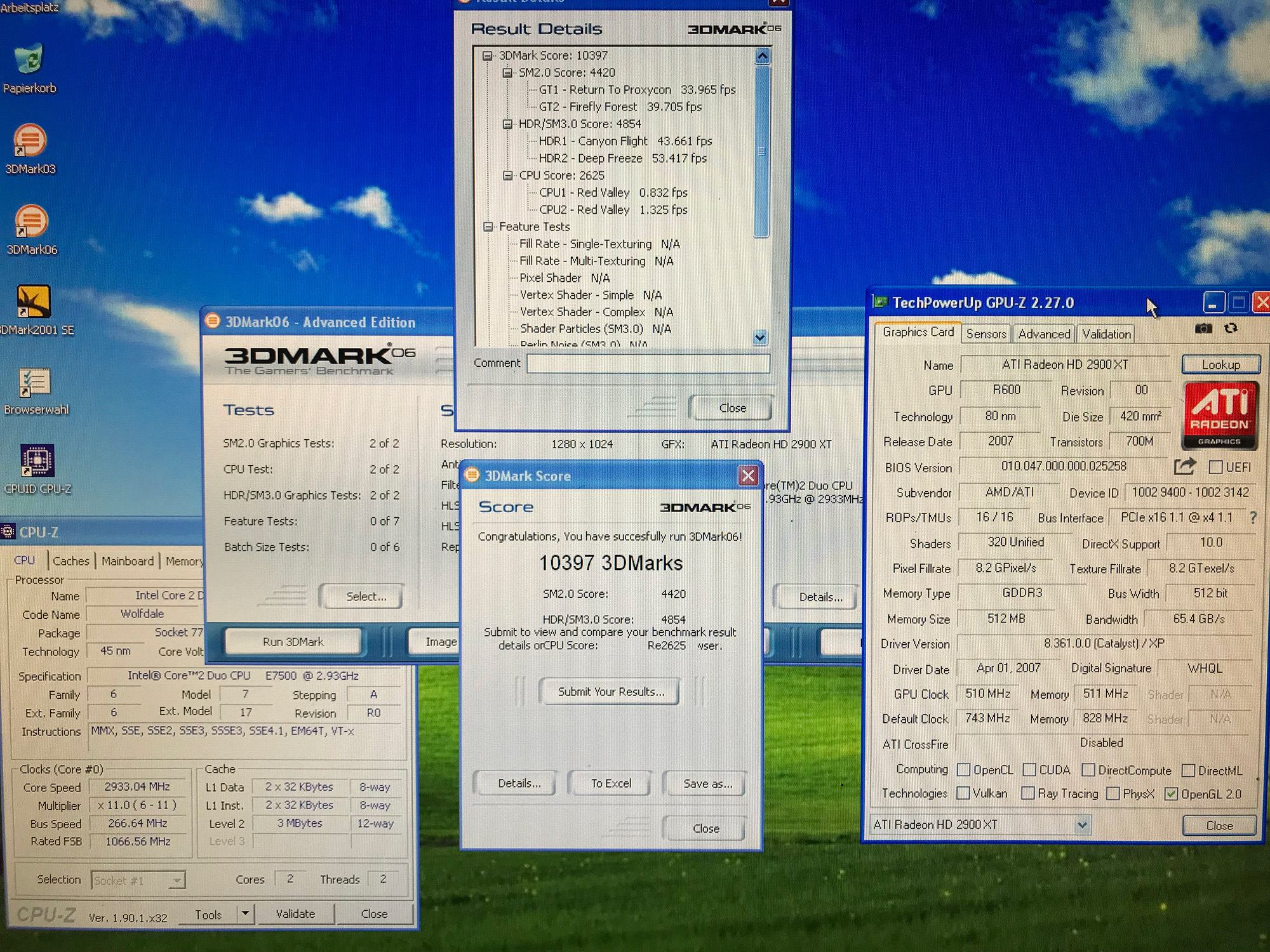
Task: Toggle the DirectML checkbox
Action: point(1188,770)
